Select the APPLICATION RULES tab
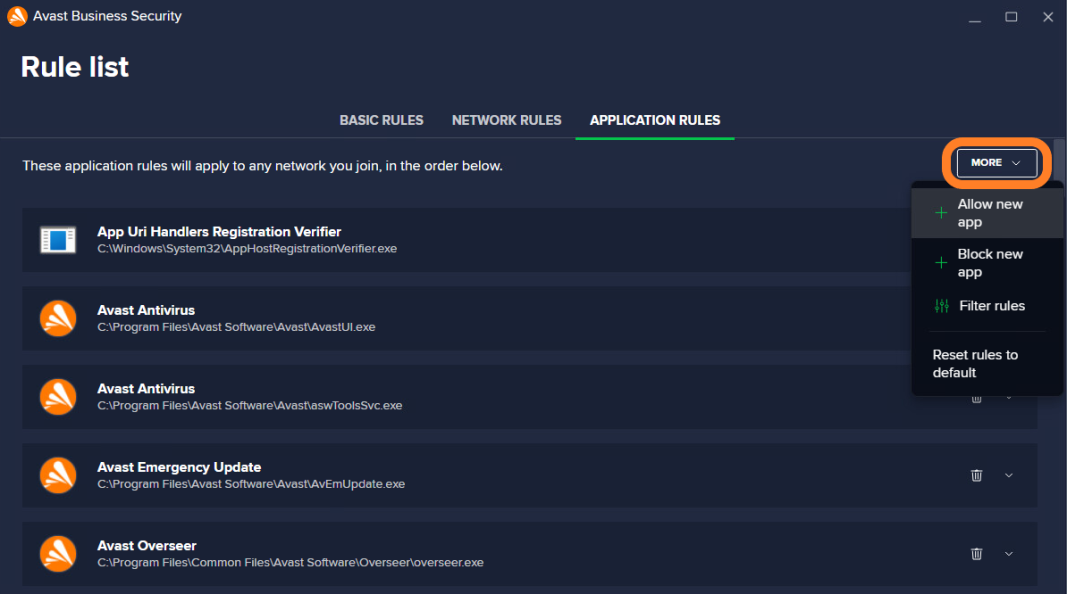The width and height of the screenshot is (1067, 594). 655,120
